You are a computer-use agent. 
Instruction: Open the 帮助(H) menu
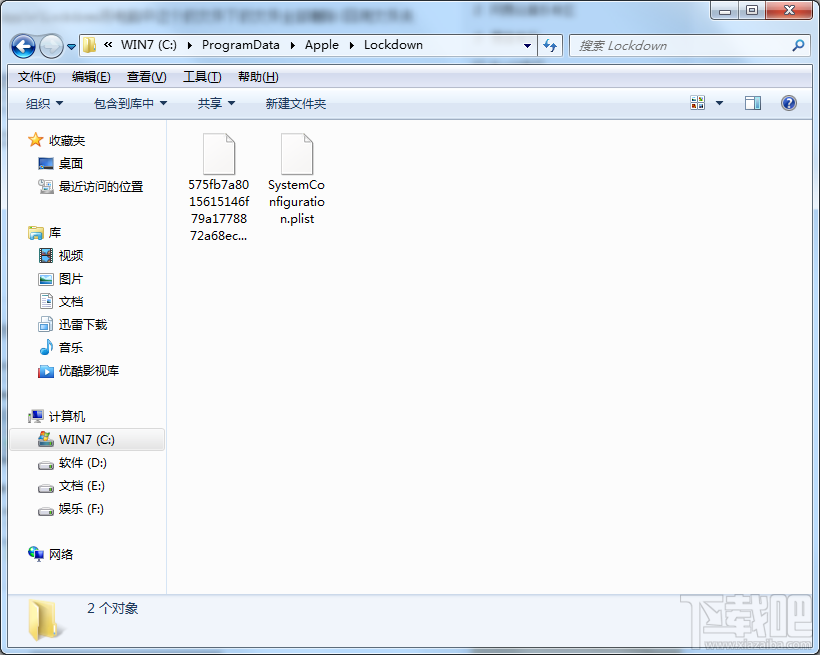(x=258, y=77)
